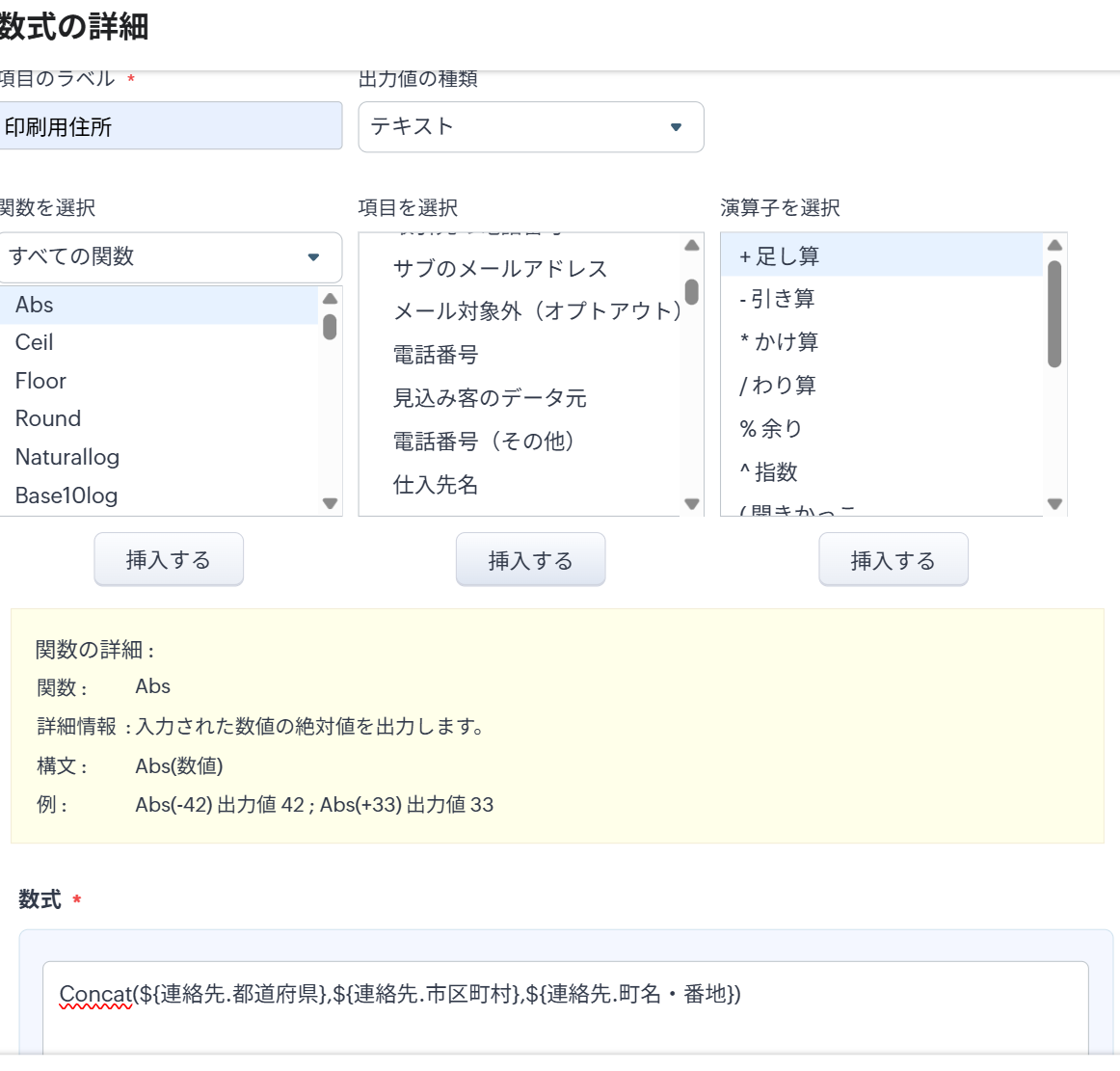Select the * かけ算 operator
1120x1071 pixels.
click(779, 342)
